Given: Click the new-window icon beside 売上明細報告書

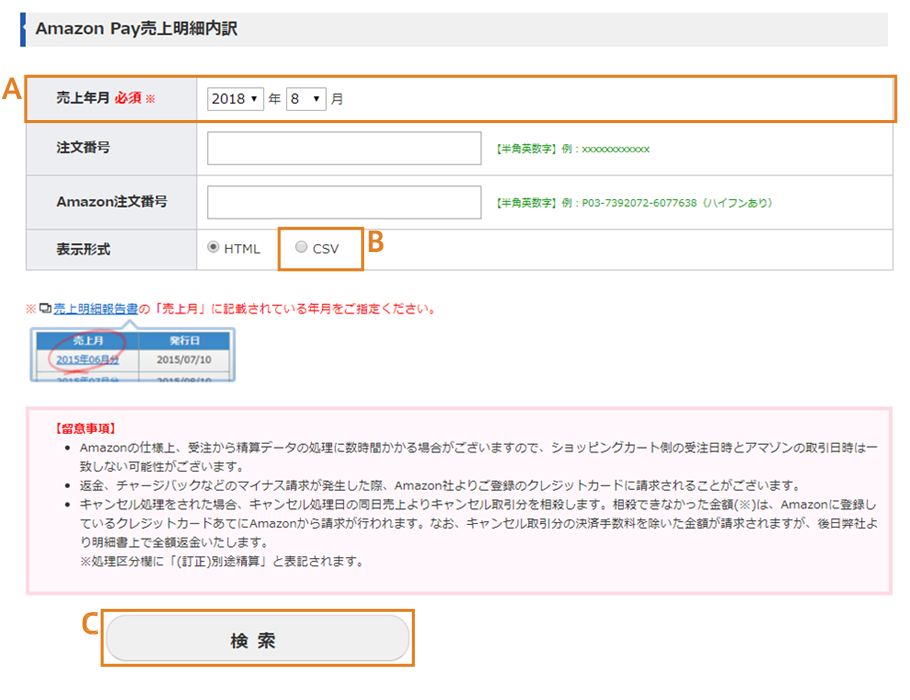Looking at the screenshot, I should tap(45, 308).
